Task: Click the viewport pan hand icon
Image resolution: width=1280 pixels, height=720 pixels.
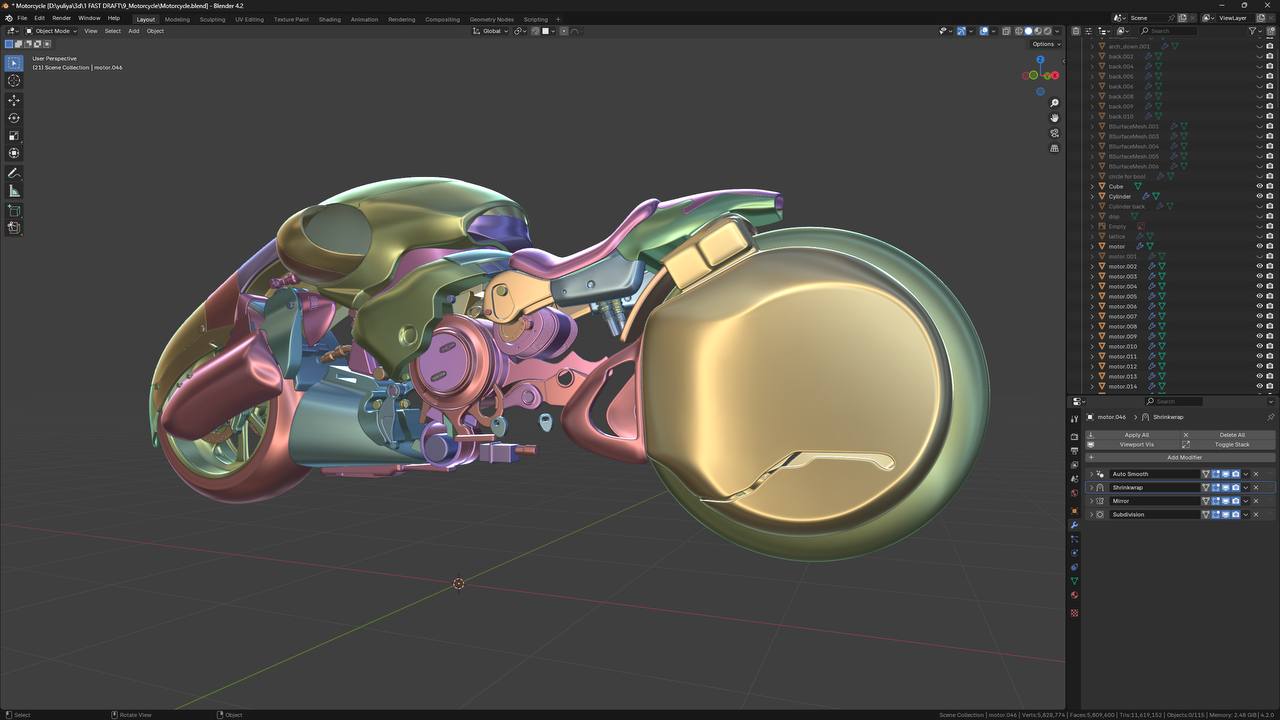Action: click(1054, 118)
